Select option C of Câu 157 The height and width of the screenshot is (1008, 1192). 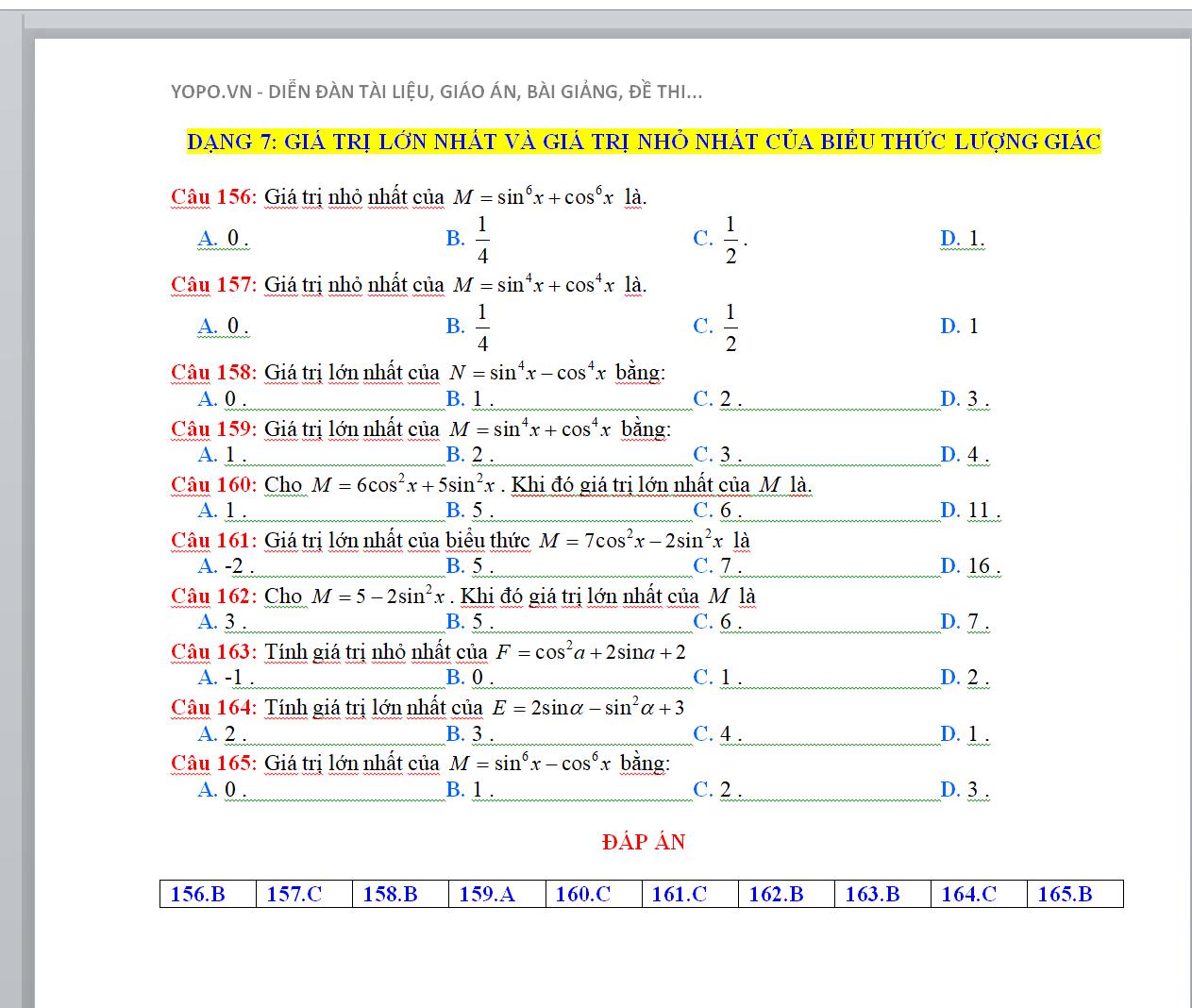point(715,327)
